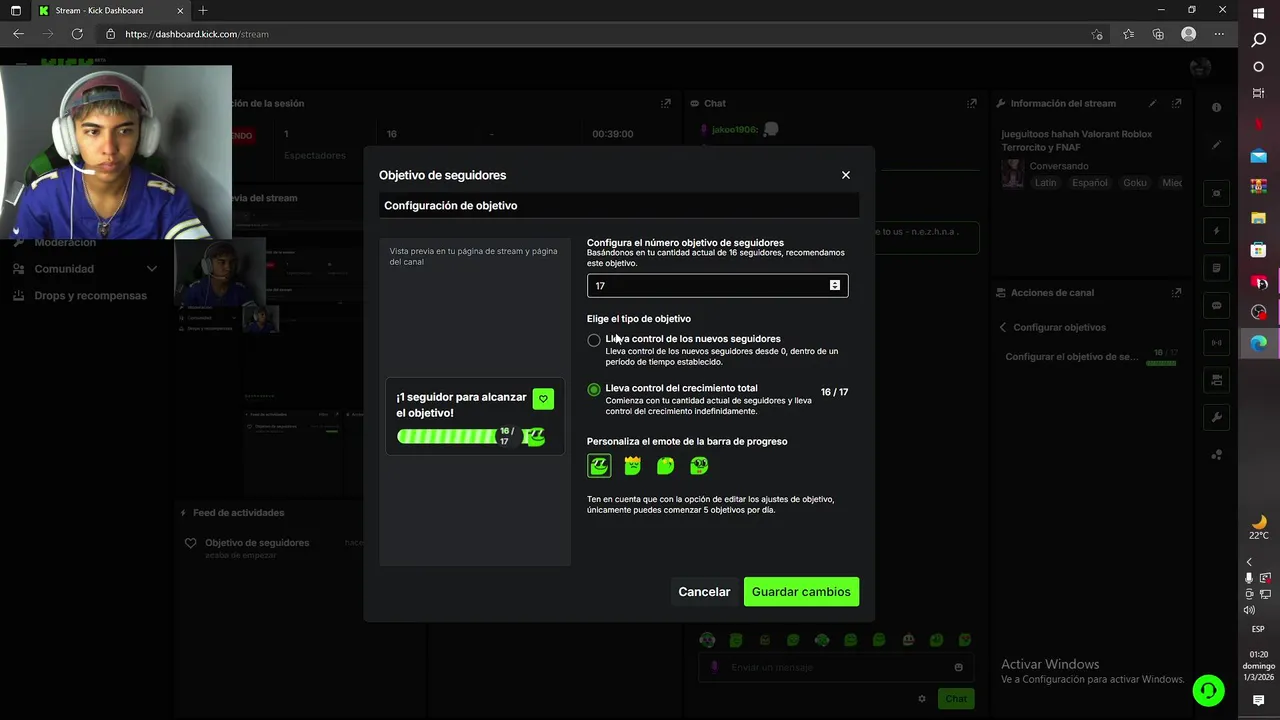The width and height of the screenshot is (1280, 720).
Task: Open Windows search in the taskbar
Action: (1259, 40)
